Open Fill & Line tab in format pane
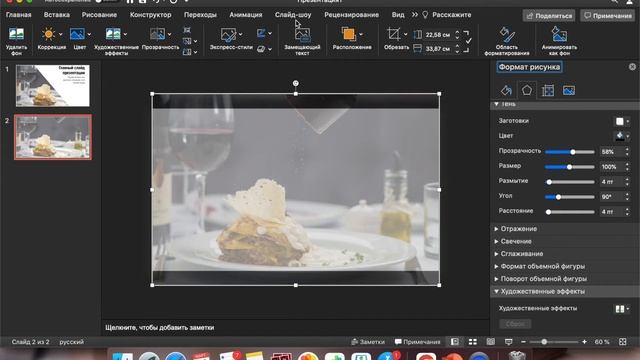The width and height of the screenshot is (640, 360). tap(506, 90)
